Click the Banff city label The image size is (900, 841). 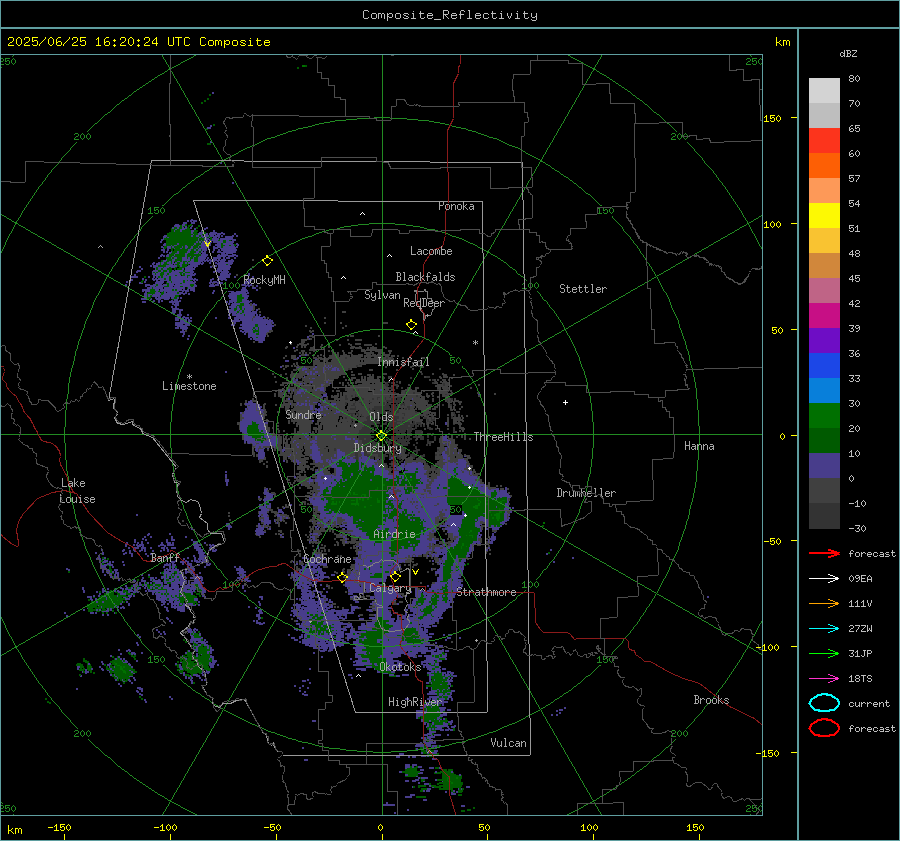click(165, 558)
